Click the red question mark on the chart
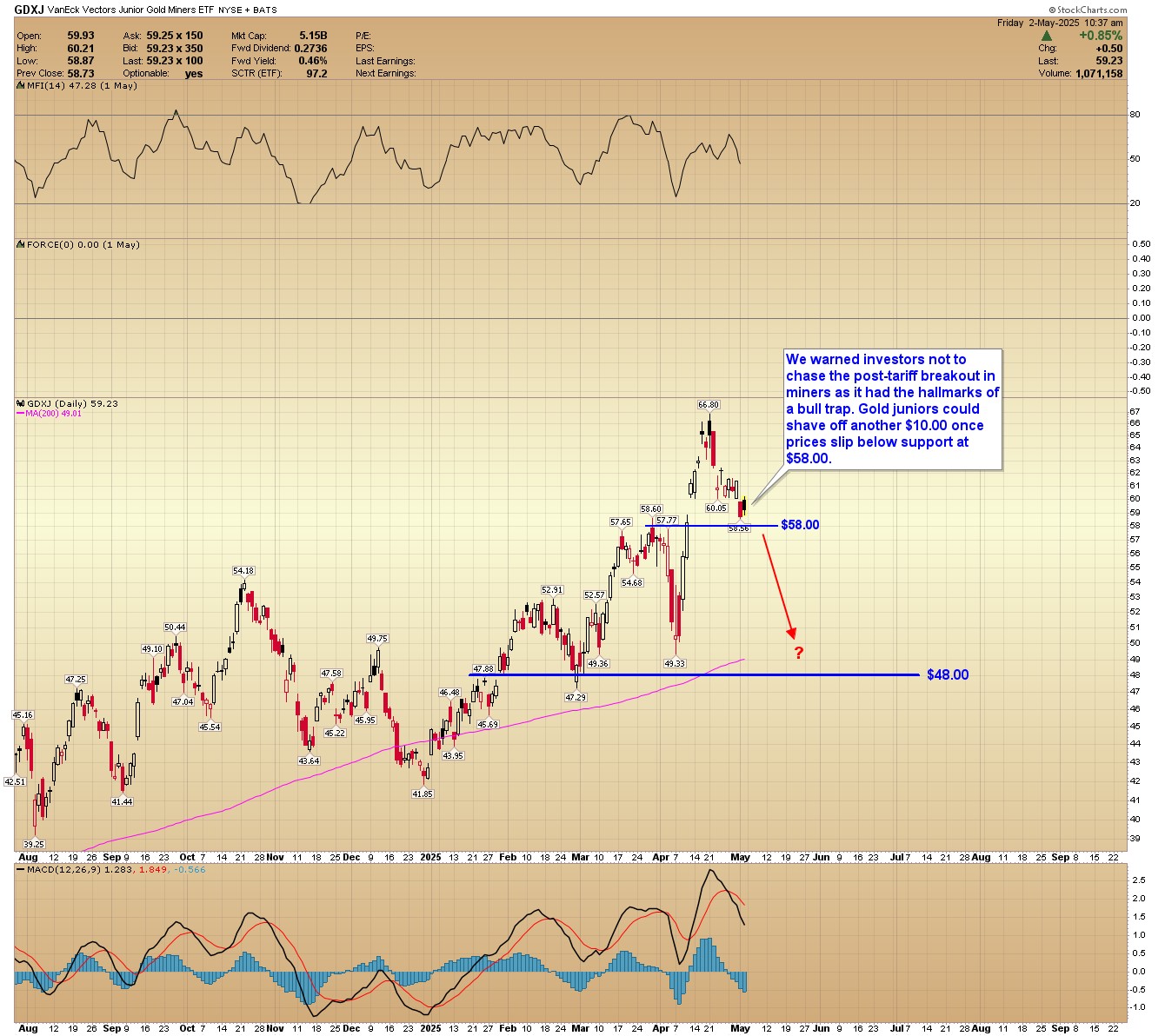 (799, 653)
